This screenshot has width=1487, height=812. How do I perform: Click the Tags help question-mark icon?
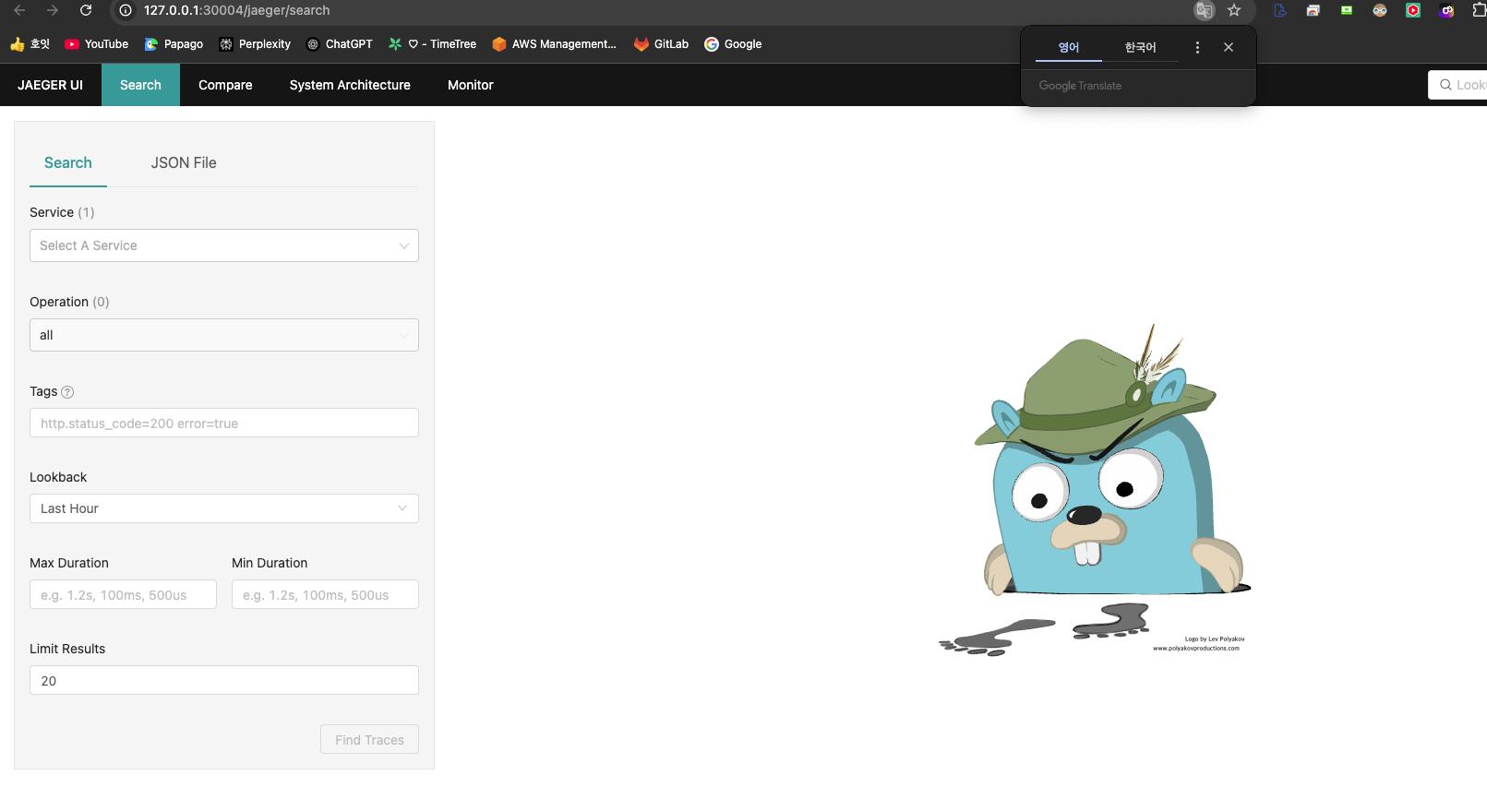click(67, 392)
